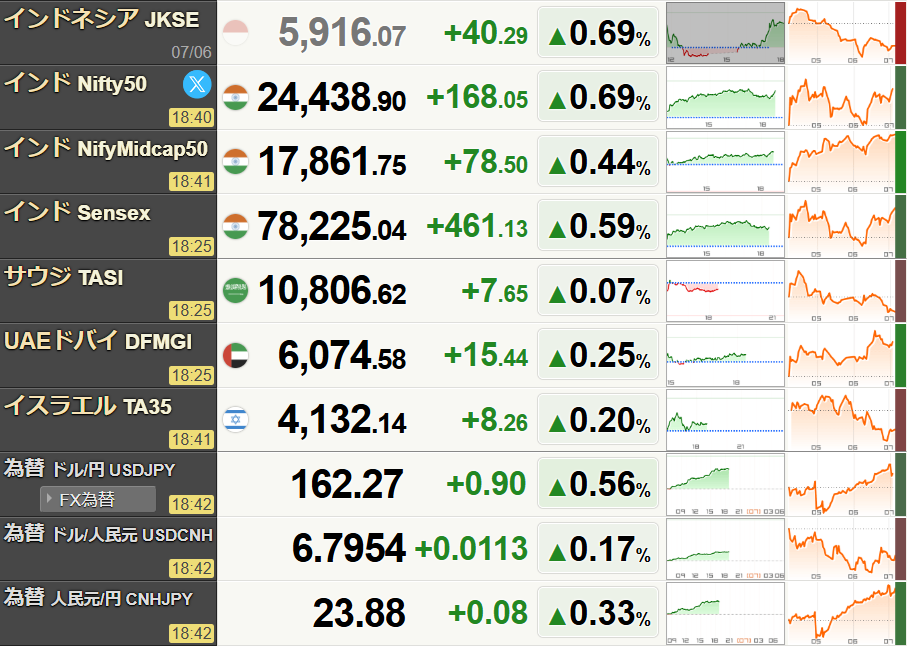Open the USDJPY orange multi-day chart
This screenshot has width=907, height=646.
[841, 485]
